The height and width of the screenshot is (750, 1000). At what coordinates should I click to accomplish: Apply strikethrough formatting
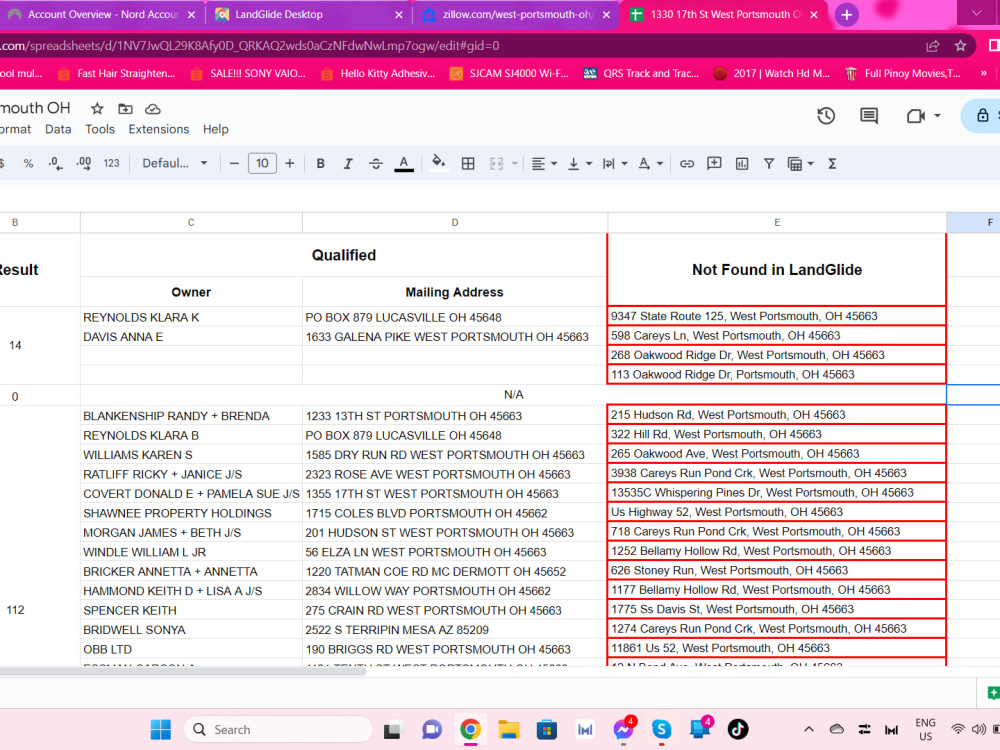(376, 164)
